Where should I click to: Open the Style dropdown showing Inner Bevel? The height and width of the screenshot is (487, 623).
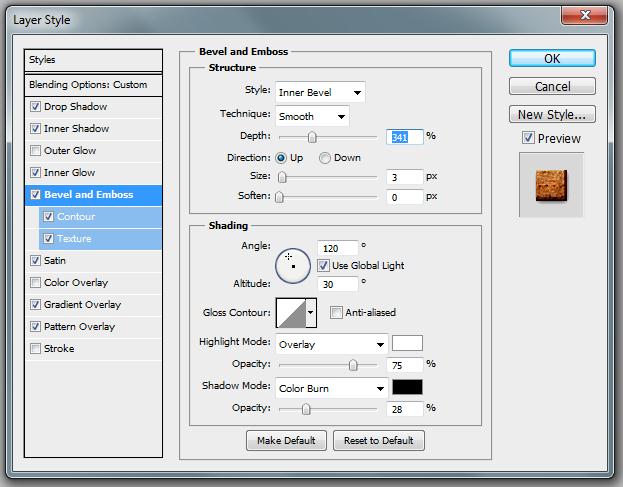(320, 93)
